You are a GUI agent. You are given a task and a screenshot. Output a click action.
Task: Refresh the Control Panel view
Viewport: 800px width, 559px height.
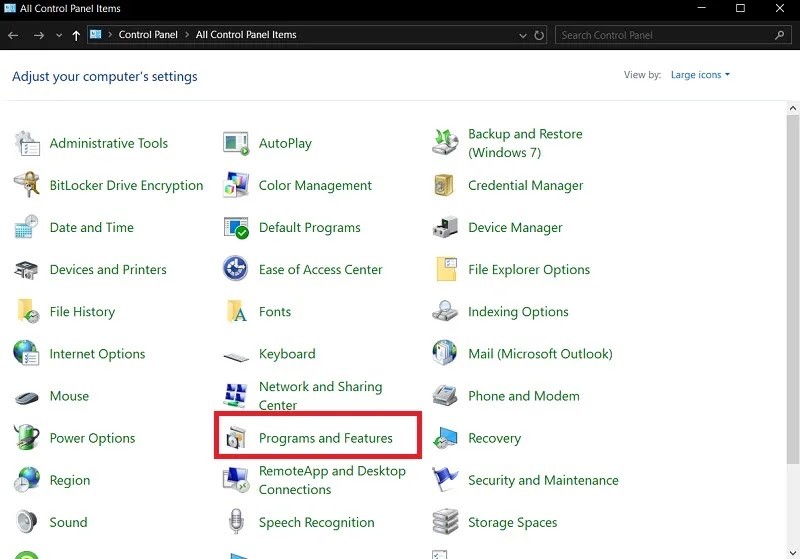(539, 35)
